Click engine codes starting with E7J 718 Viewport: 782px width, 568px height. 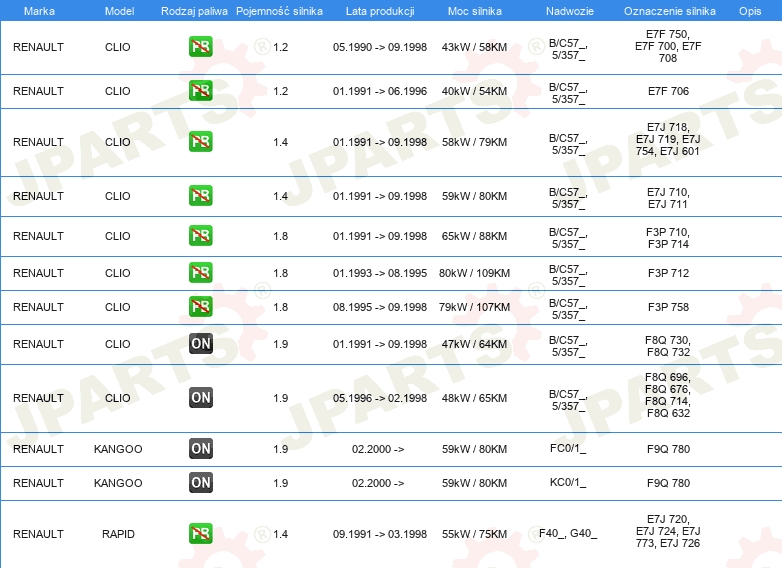tap(668, 139)
